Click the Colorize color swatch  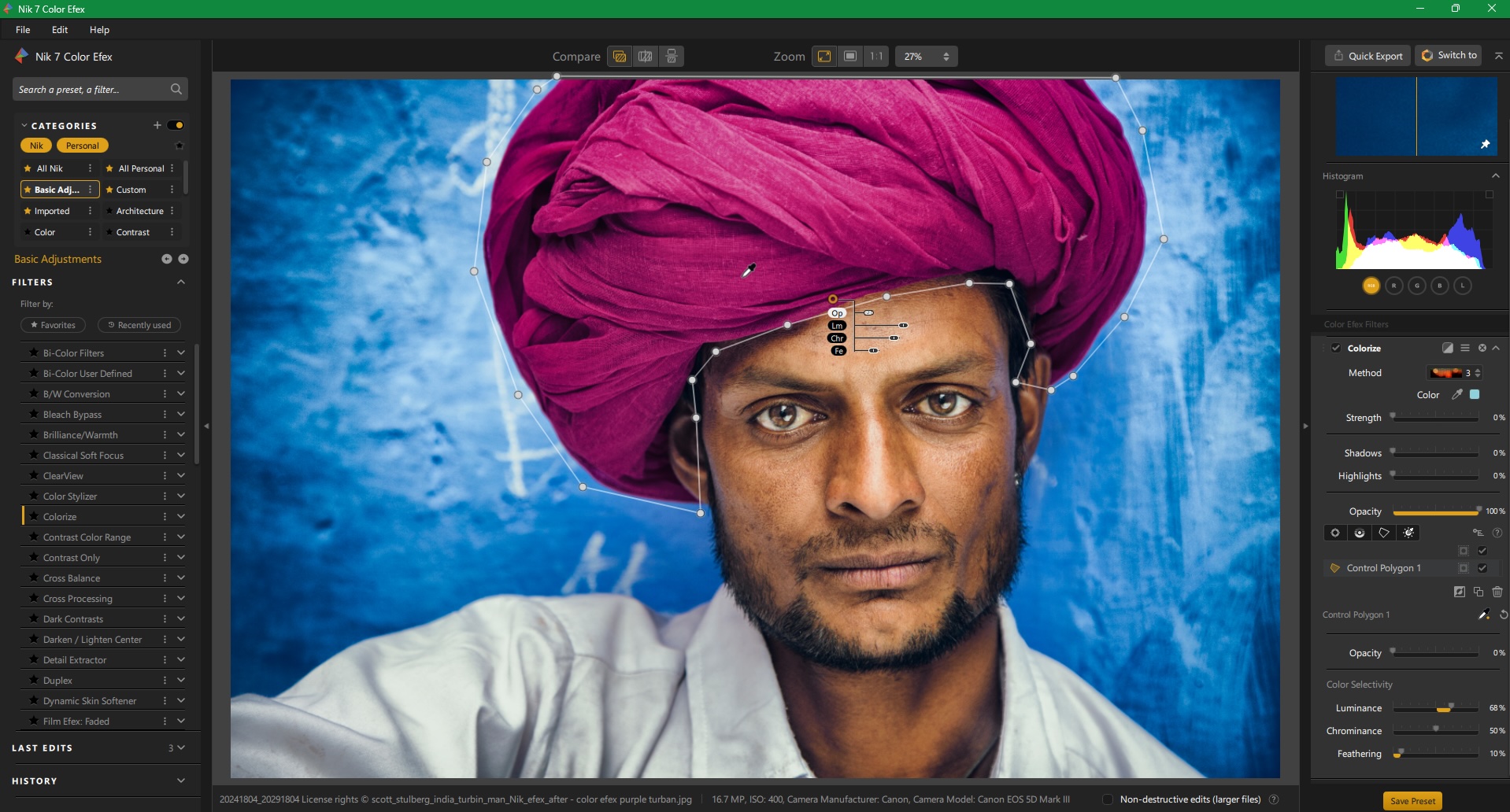coord(1474,394)
